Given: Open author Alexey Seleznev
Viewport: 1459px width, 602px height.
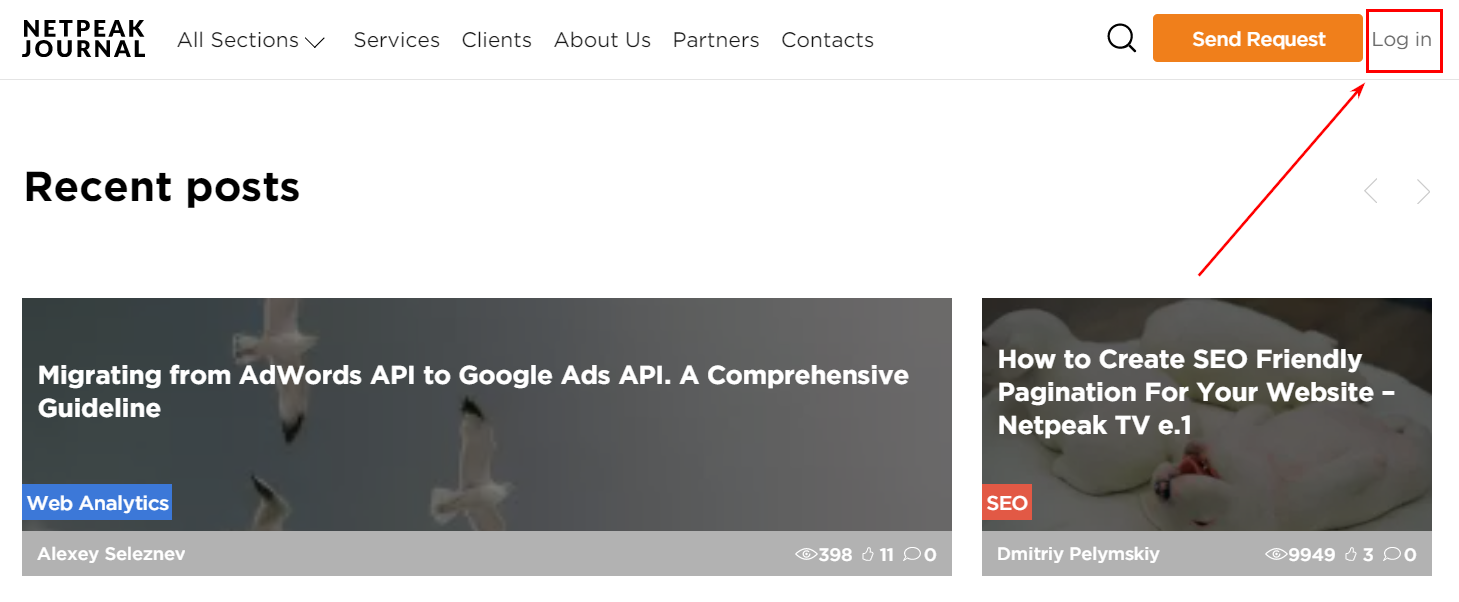Looking at the screenshot, I should 111,554.
